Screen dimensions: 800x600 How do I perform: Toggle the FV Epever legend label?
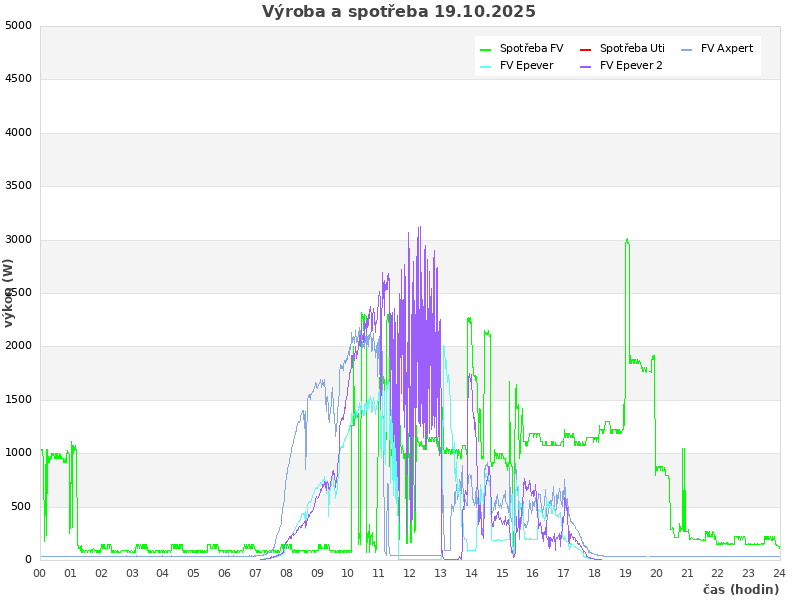(x=526, y=65)
